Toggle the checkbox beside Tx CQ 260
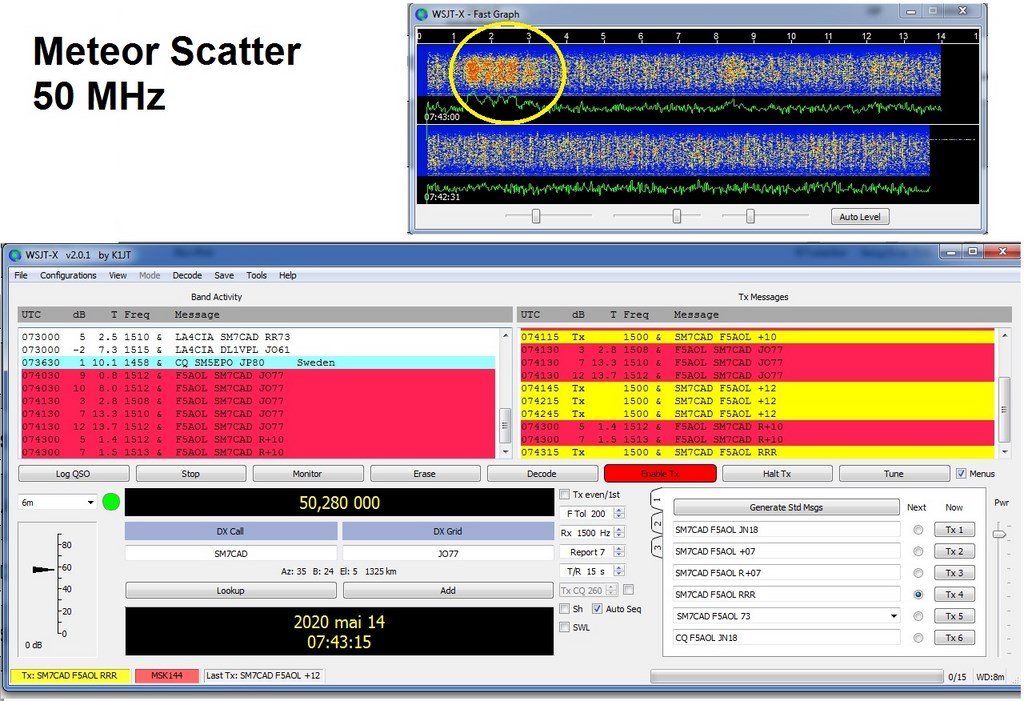The height and width of the screenshot is (701, 1024). (628, 590)
